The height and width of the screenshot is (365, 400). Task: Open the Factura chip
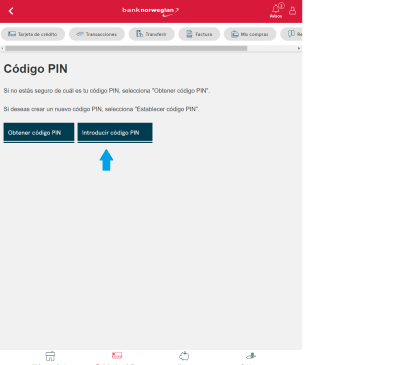coord(199,34)
